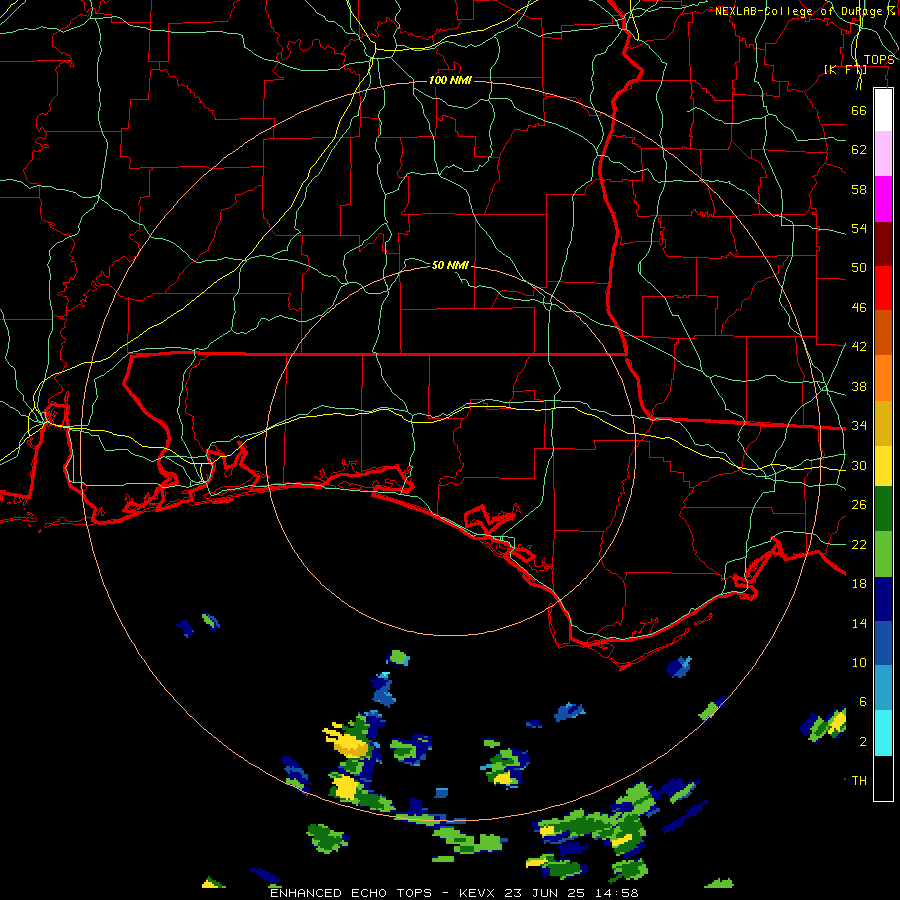Click the "18" legend value
This screenshot has width=900, height=900.
(859, 583)
